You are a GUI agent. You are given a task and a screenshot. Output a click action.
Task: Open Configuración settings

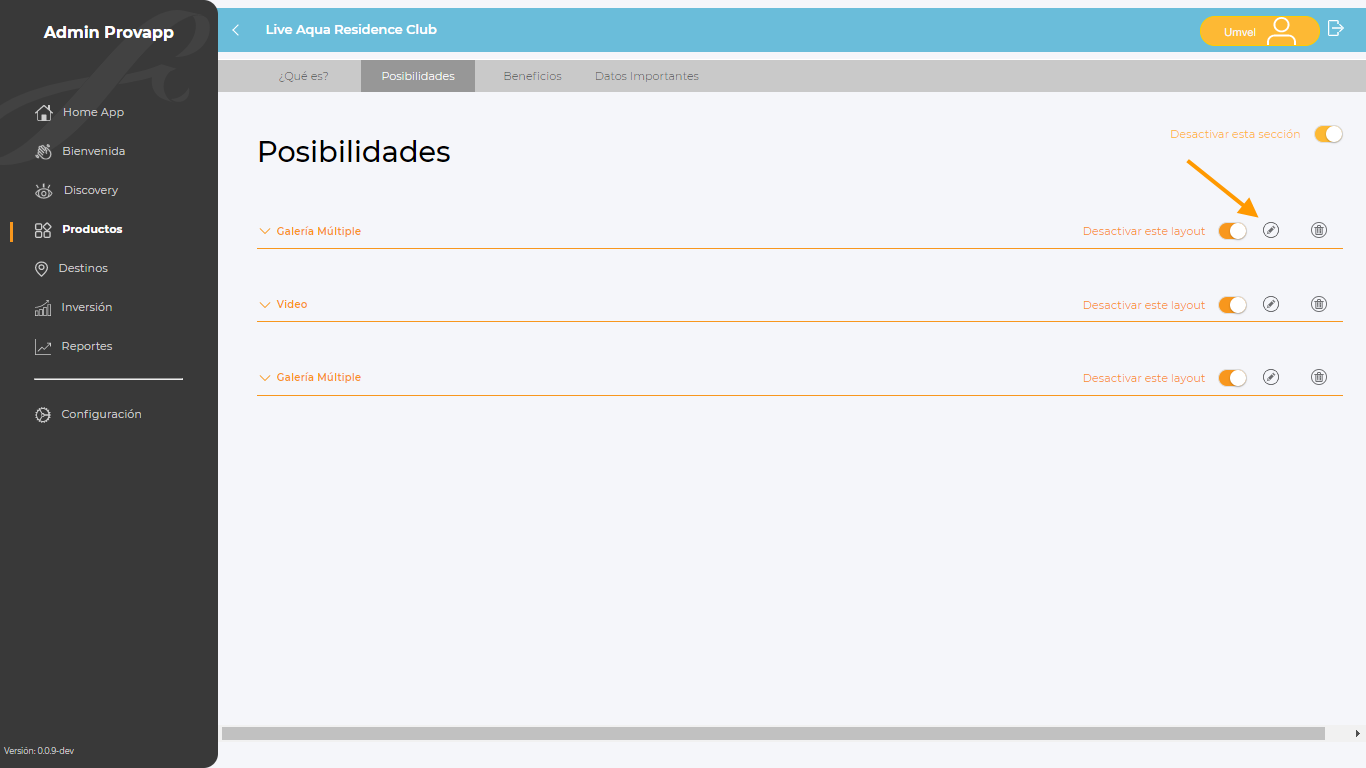click(88, 414)
